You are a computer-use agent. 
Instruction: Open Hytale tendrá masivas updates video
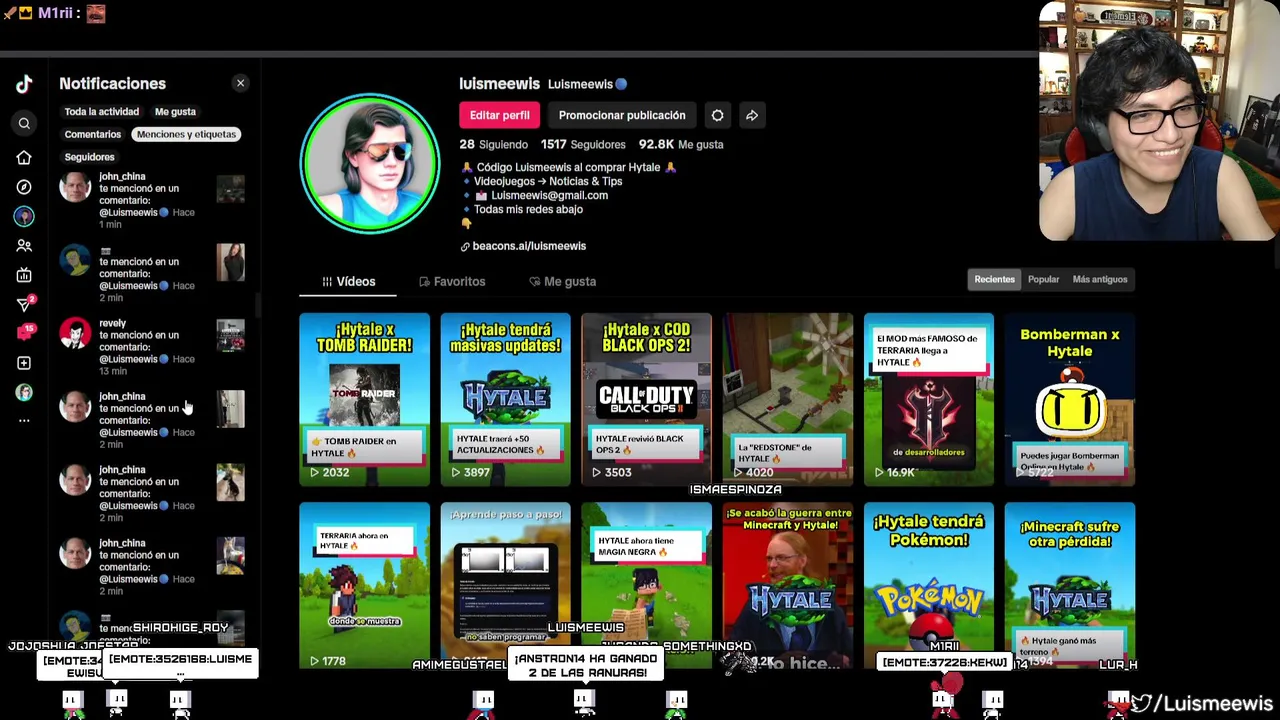505,399
